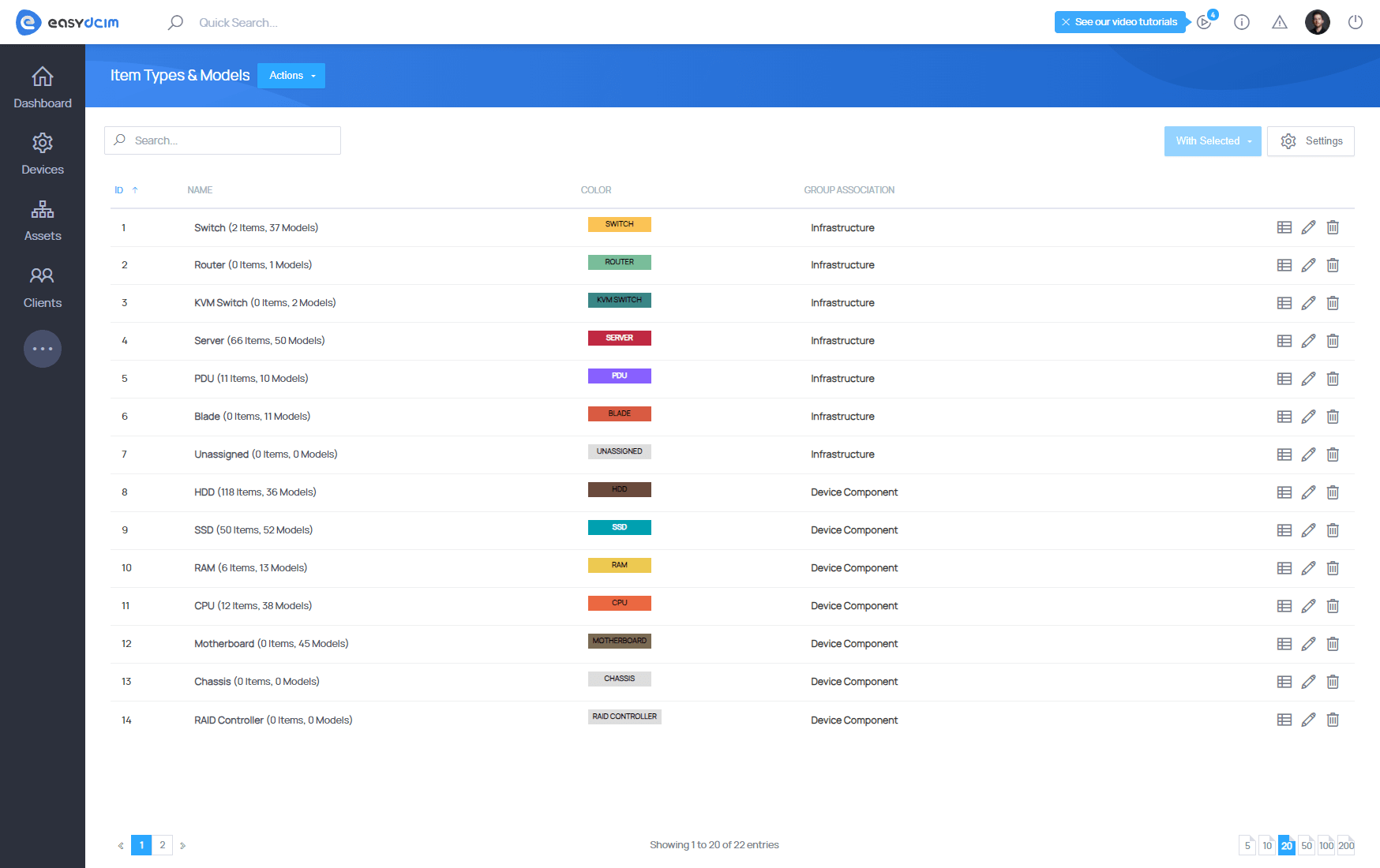1380x868 pixels.
Task: Expand more options ellipsis in sidebar
Action: pyautogui.click(x=43, y=349)
